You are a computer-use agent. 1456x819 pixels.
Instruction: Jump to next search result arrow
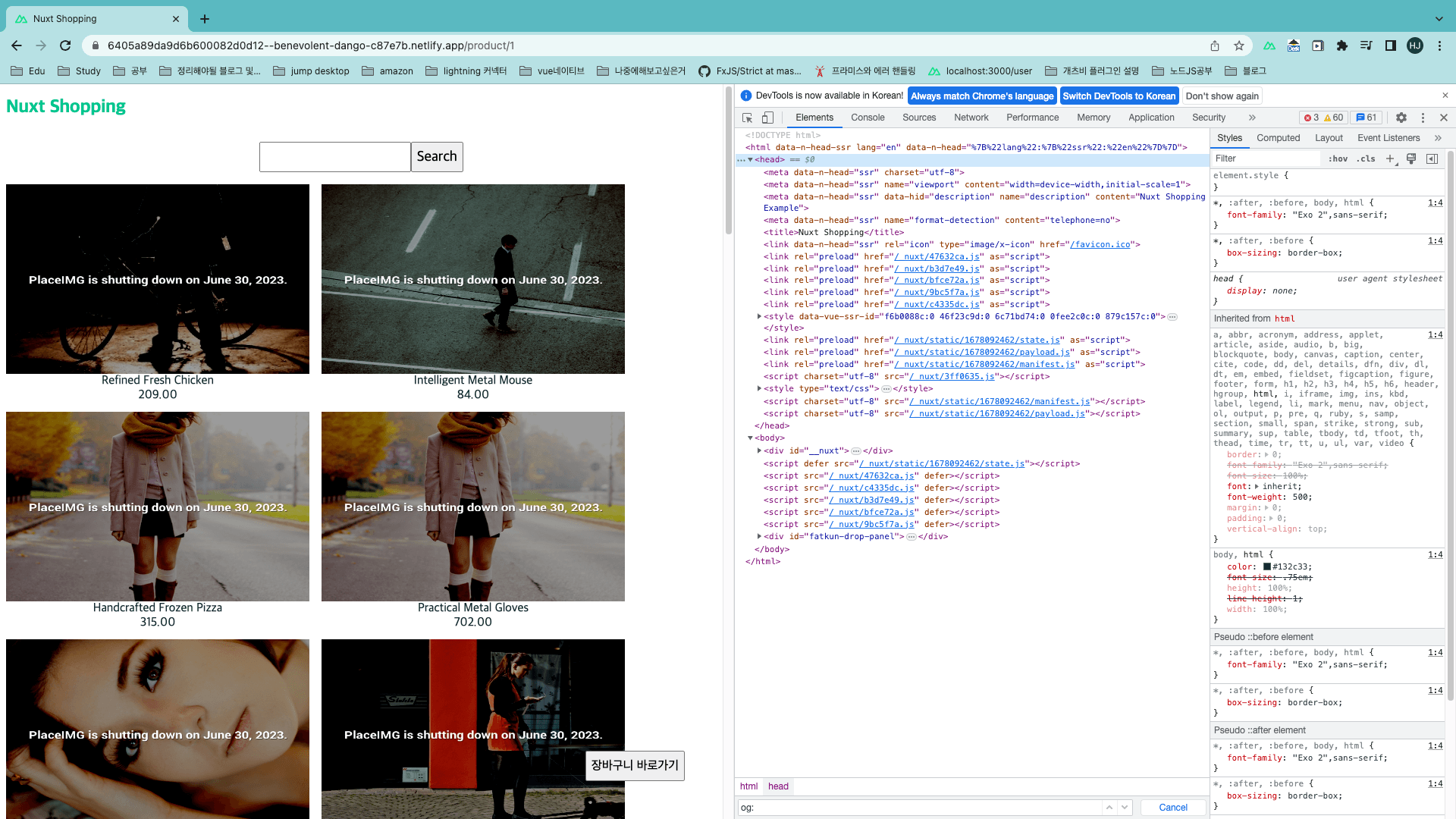pyautogui.click(x=1125, y=808)
